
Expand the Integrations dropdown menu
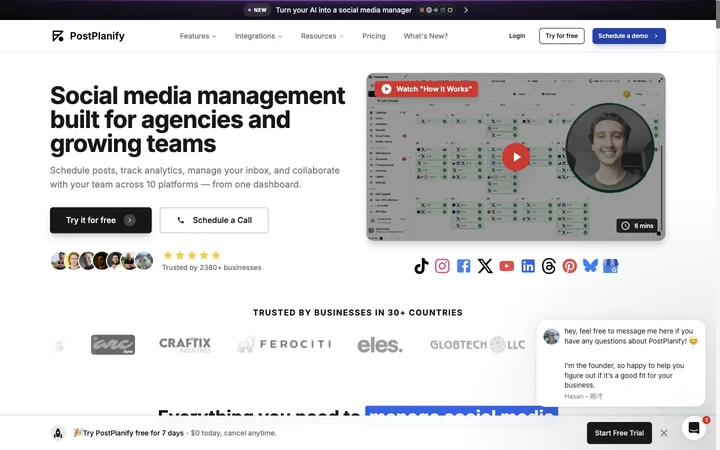[259, 36]
